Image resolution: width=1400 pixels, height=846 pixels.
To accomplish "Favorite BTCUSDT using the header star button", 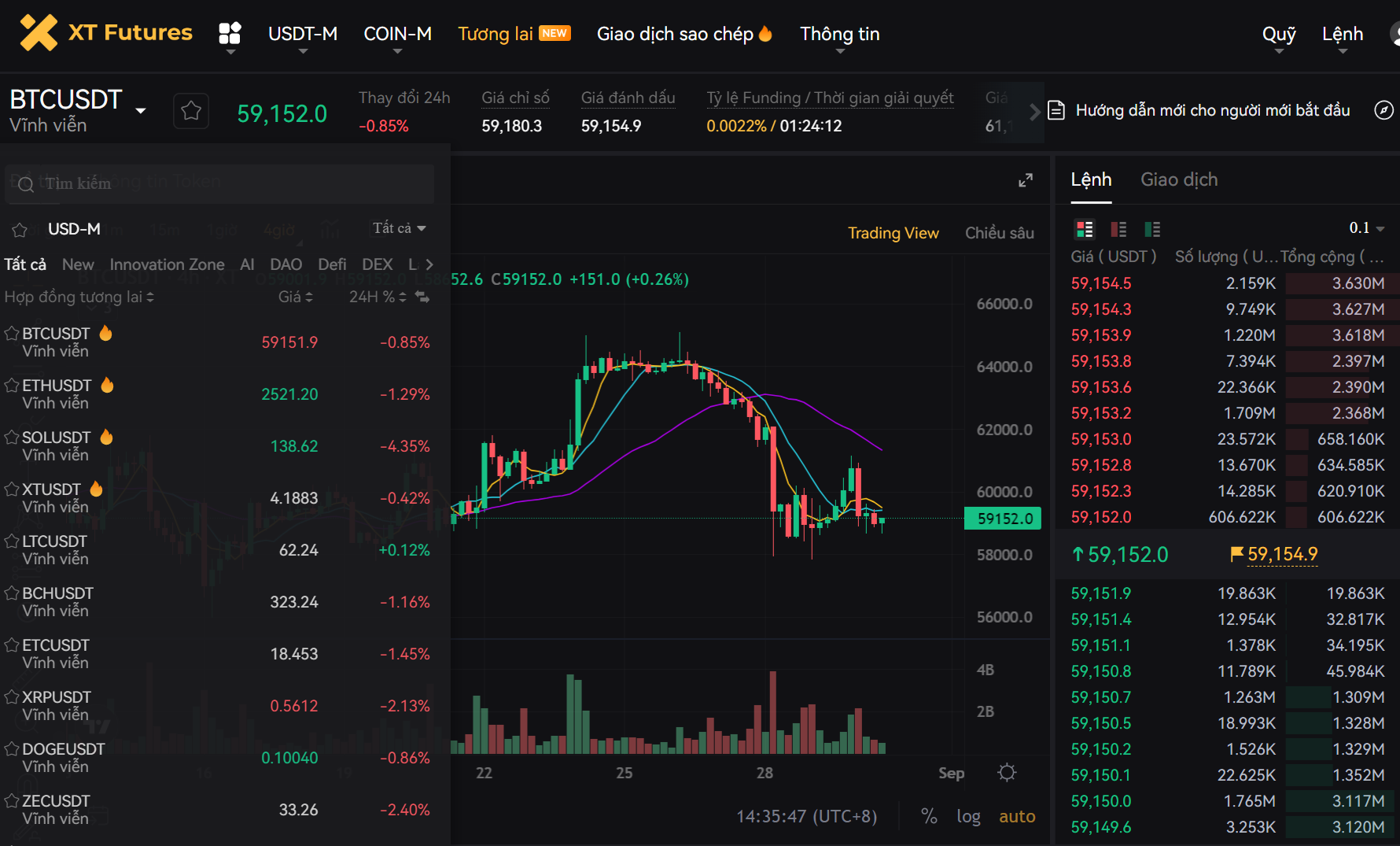I will 191,111.
